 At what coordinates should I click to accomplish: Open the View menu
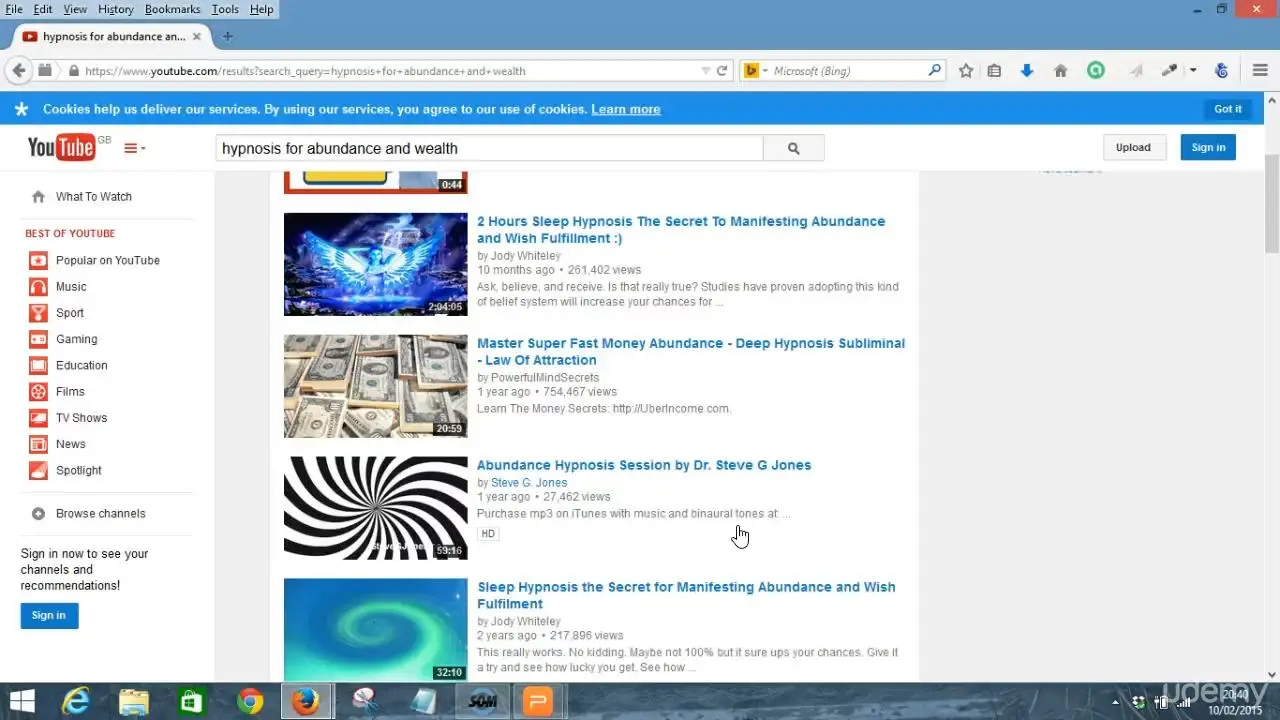[x=75, y=9]
